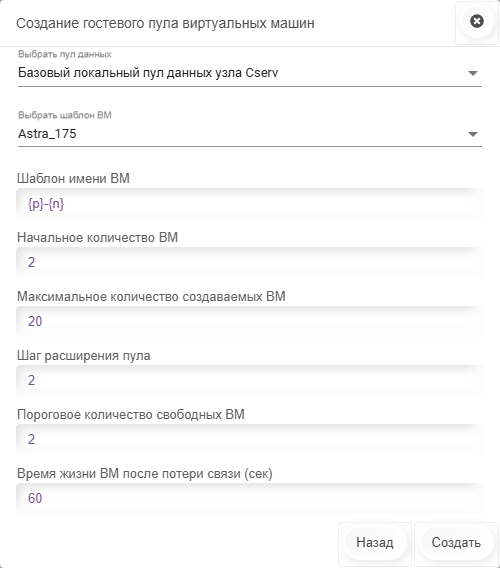
Task: Click the 'Назад' button
Action: tap(375, 542)
